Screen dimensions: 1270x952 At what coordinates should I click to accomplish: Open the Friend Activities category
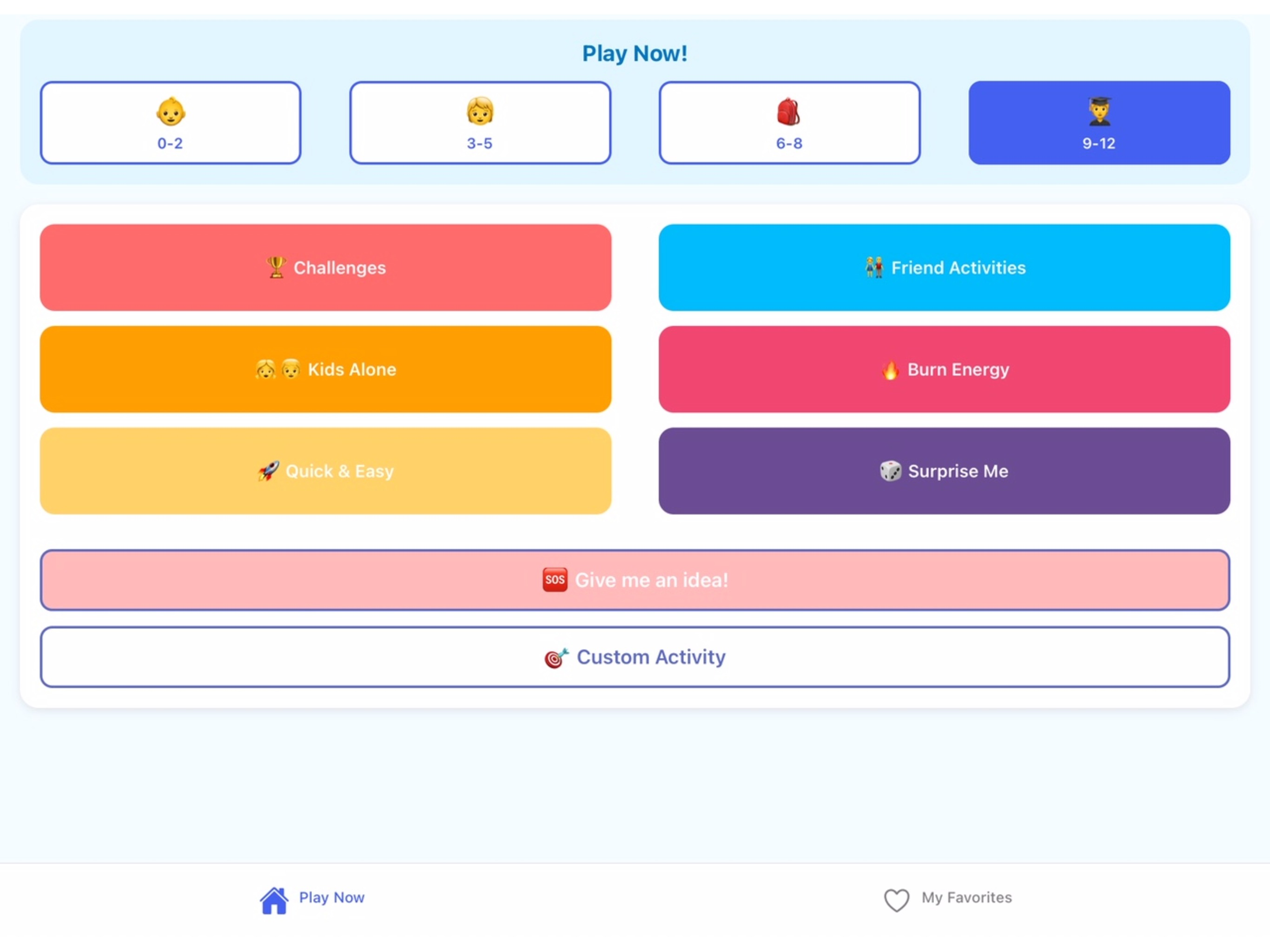point(944,268)
